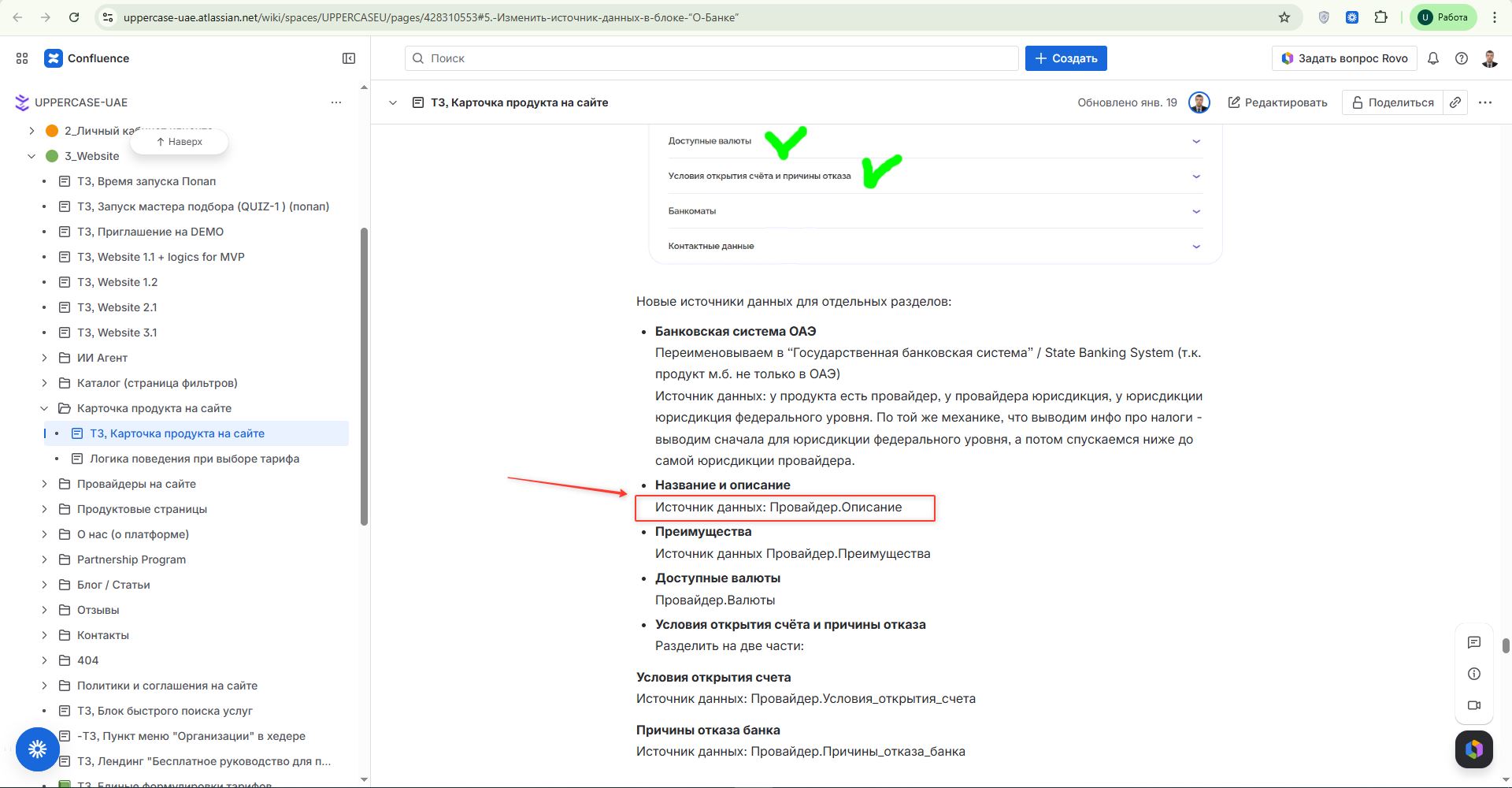Click the browser forward arrow

[x=46, y=17]
